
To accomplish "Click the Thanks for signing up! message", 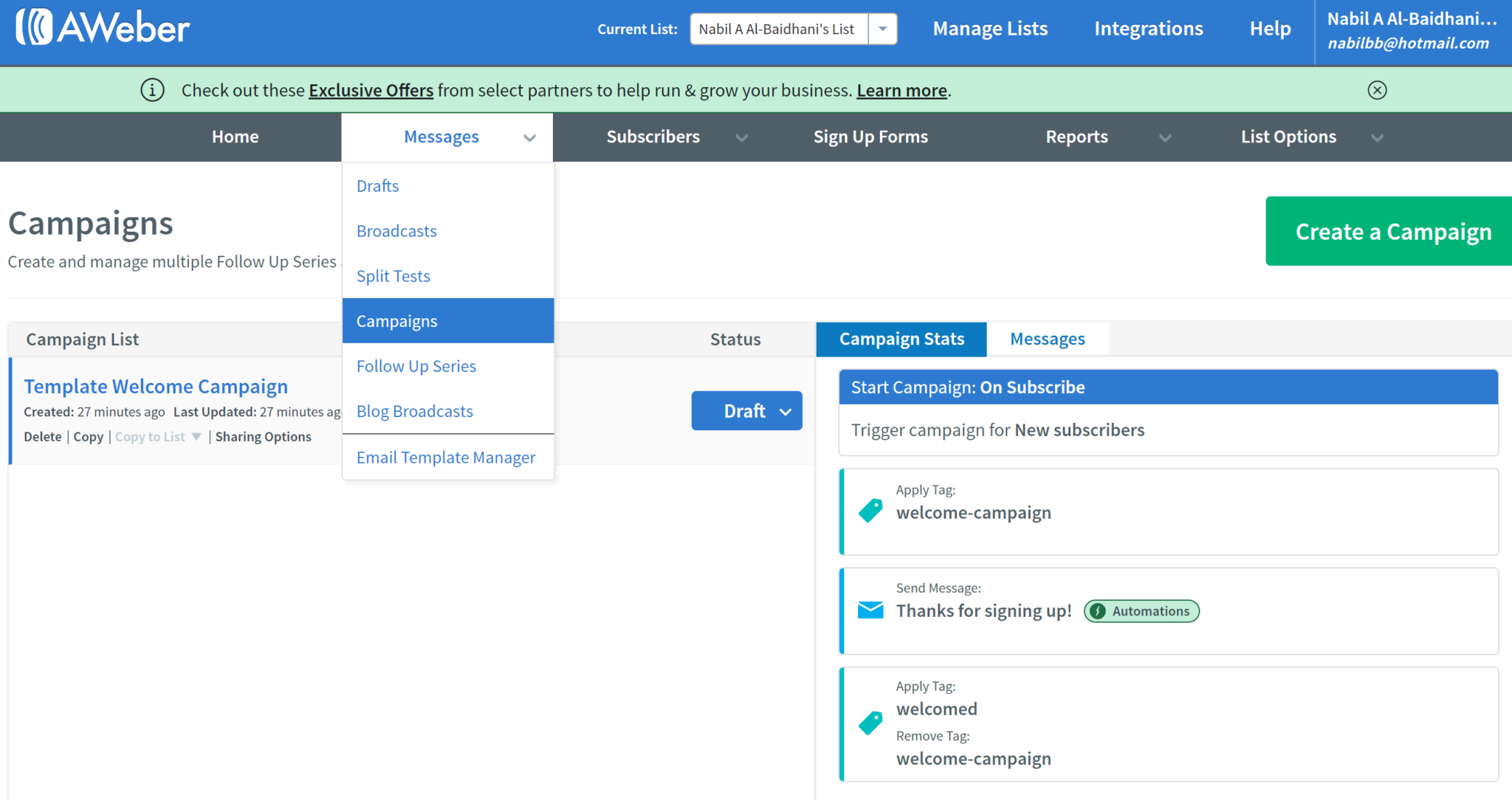I will (983, 611).
